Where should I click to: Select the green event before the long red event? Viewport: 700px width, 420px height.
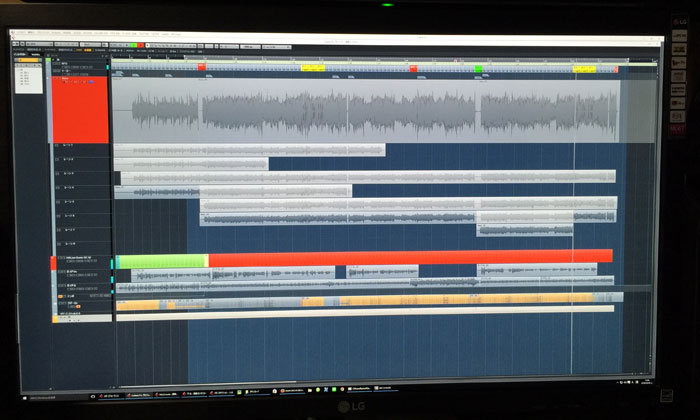coord(162,261)
